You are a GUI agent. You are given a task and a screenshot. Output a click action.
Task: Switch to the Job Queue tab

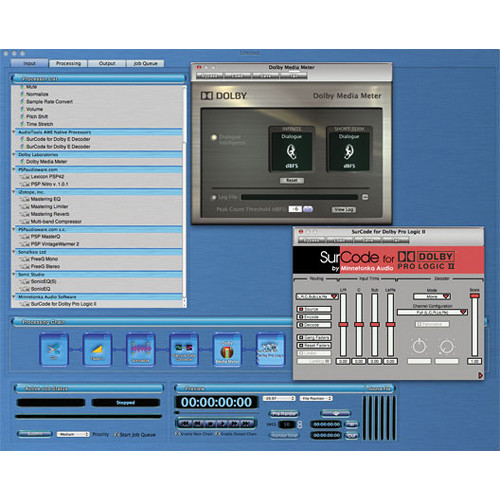click(x=145, y=63)
